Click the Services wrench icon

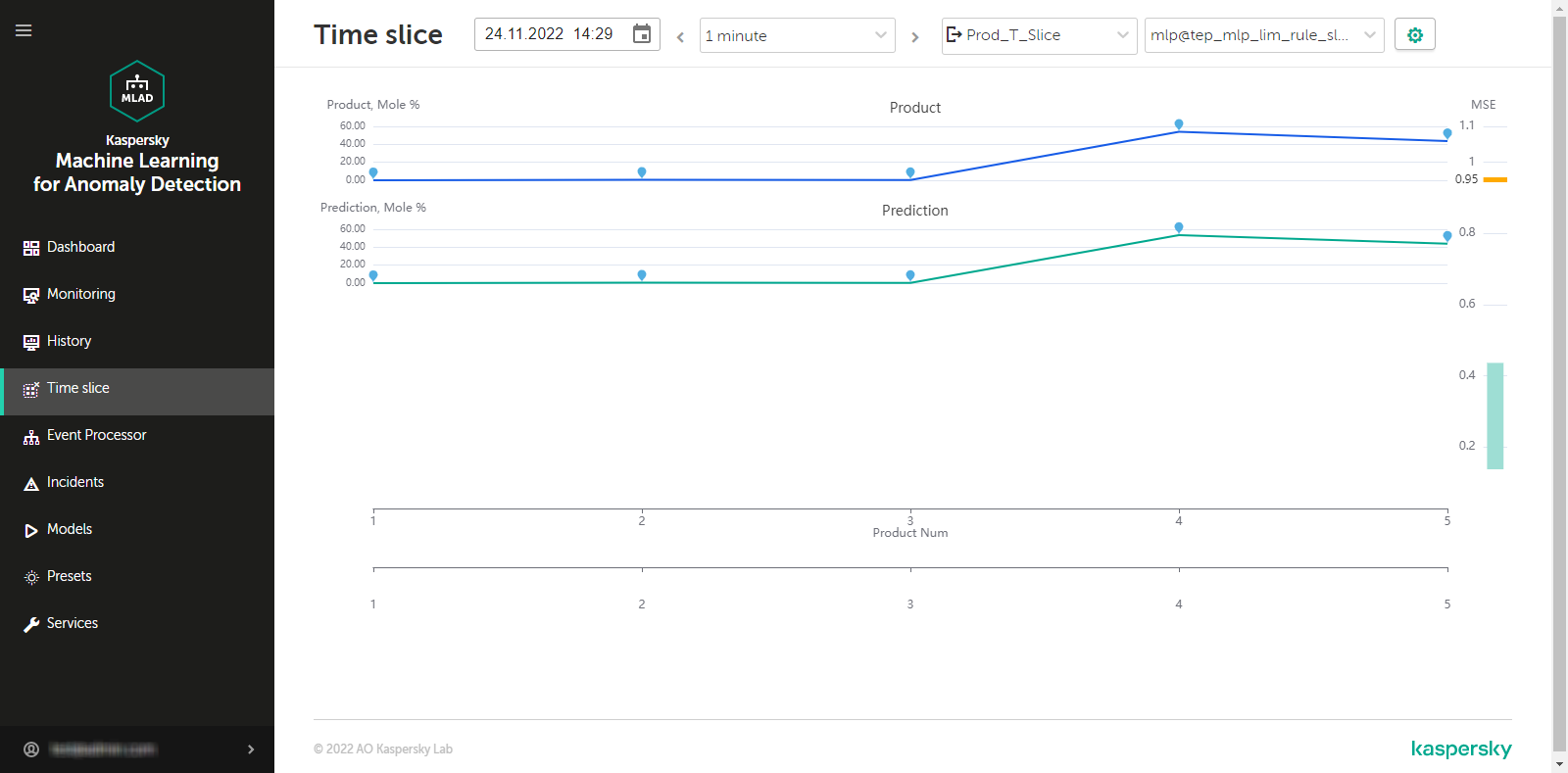[x=31, y=624]
